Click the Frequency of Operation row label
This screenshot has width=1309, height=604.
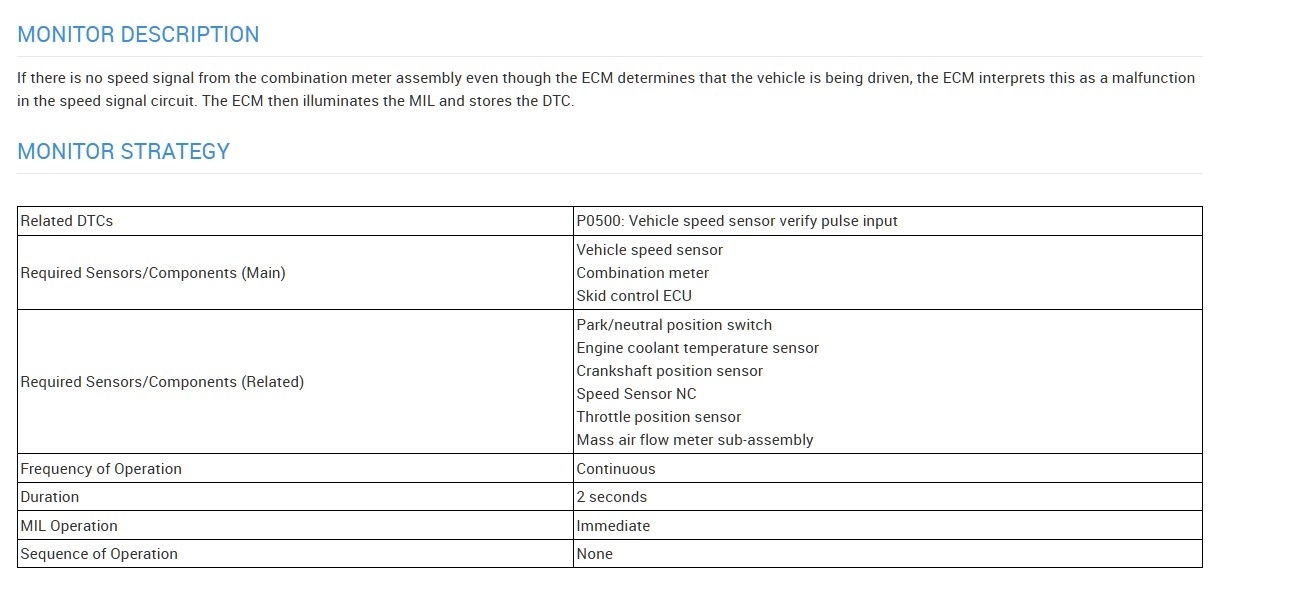[101, 469]
